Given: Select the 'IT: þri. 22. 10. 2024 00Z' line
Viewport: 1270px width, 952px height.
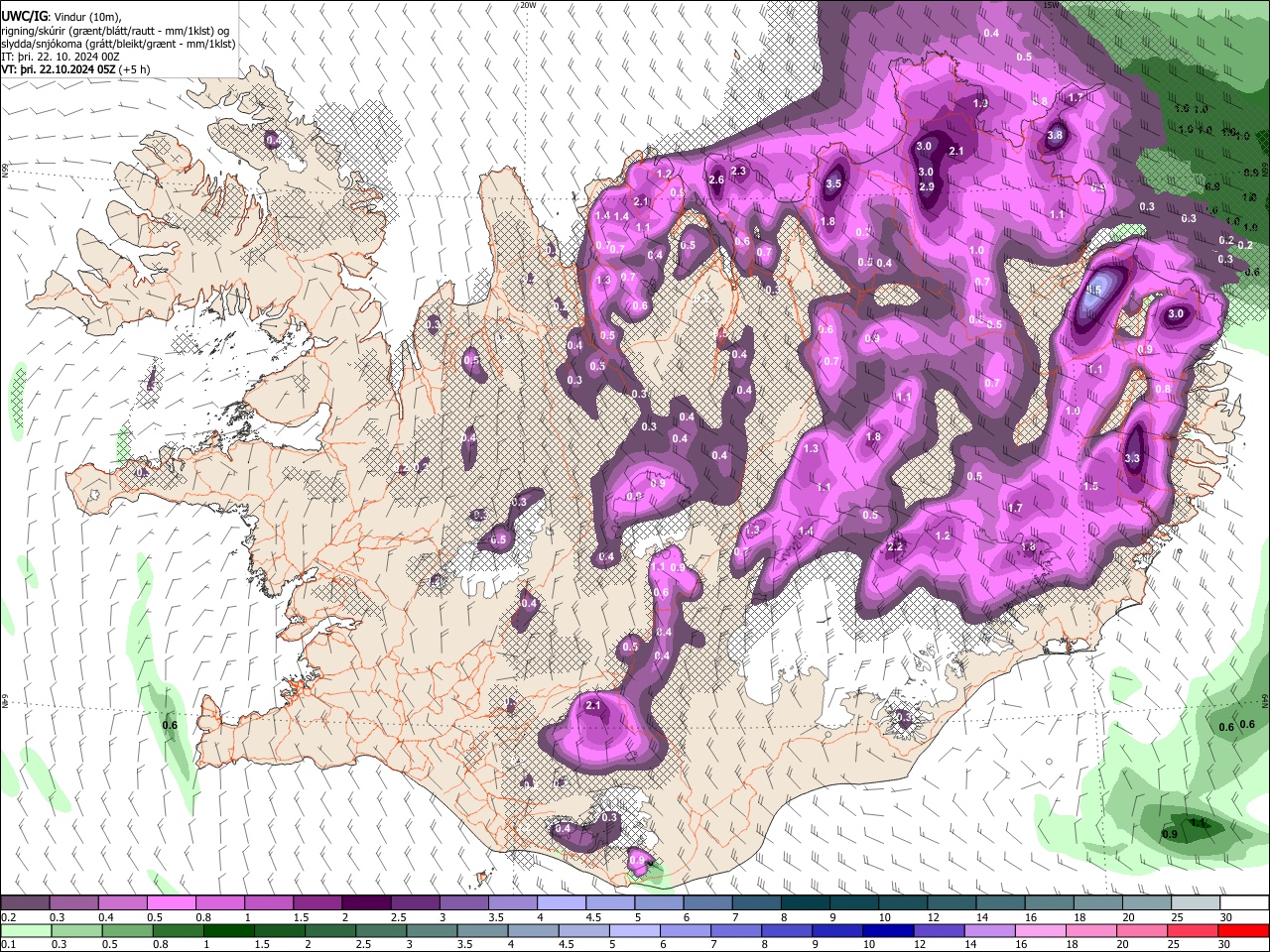Looking at the screenshot, I should [x=61, y=57].
